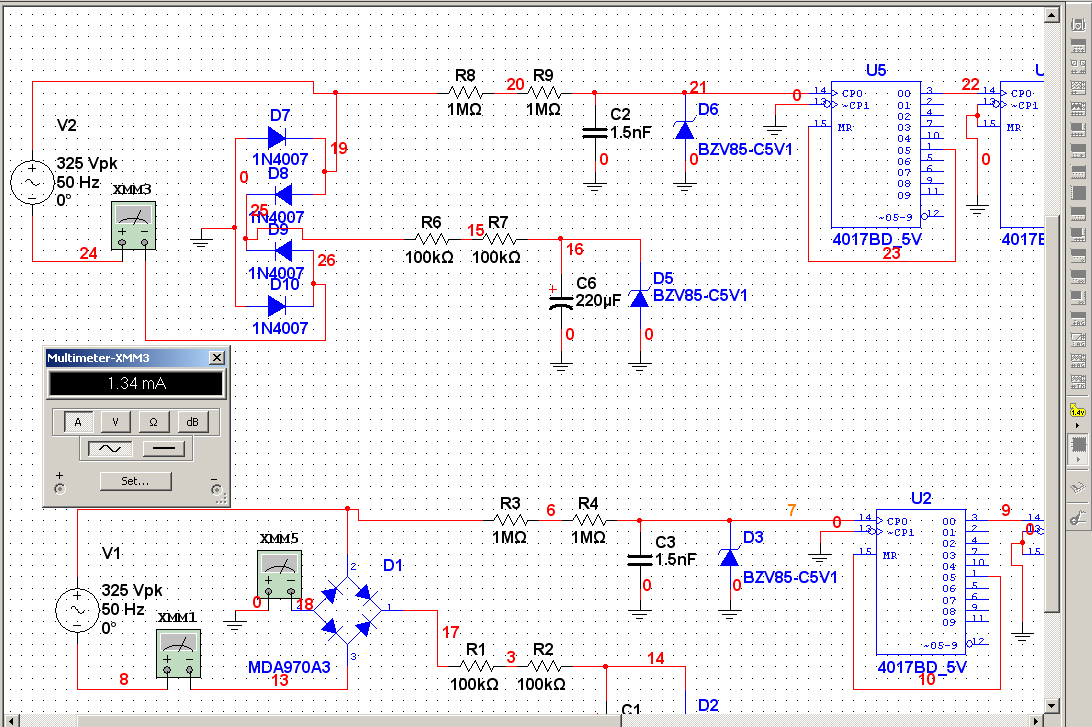Switch multimeter XMM3 to decibel mode (dB)

192,421
